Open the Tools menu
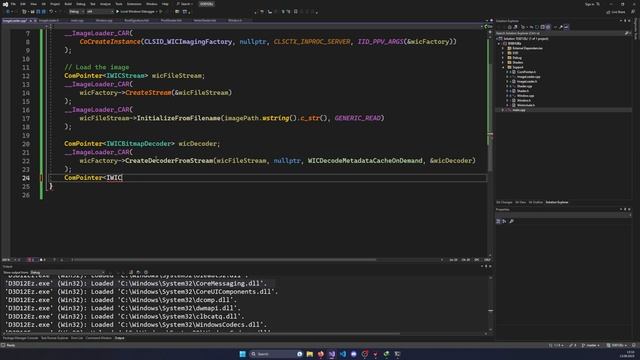The width and height of the screenshot is (640, 360). coord(119,4)
